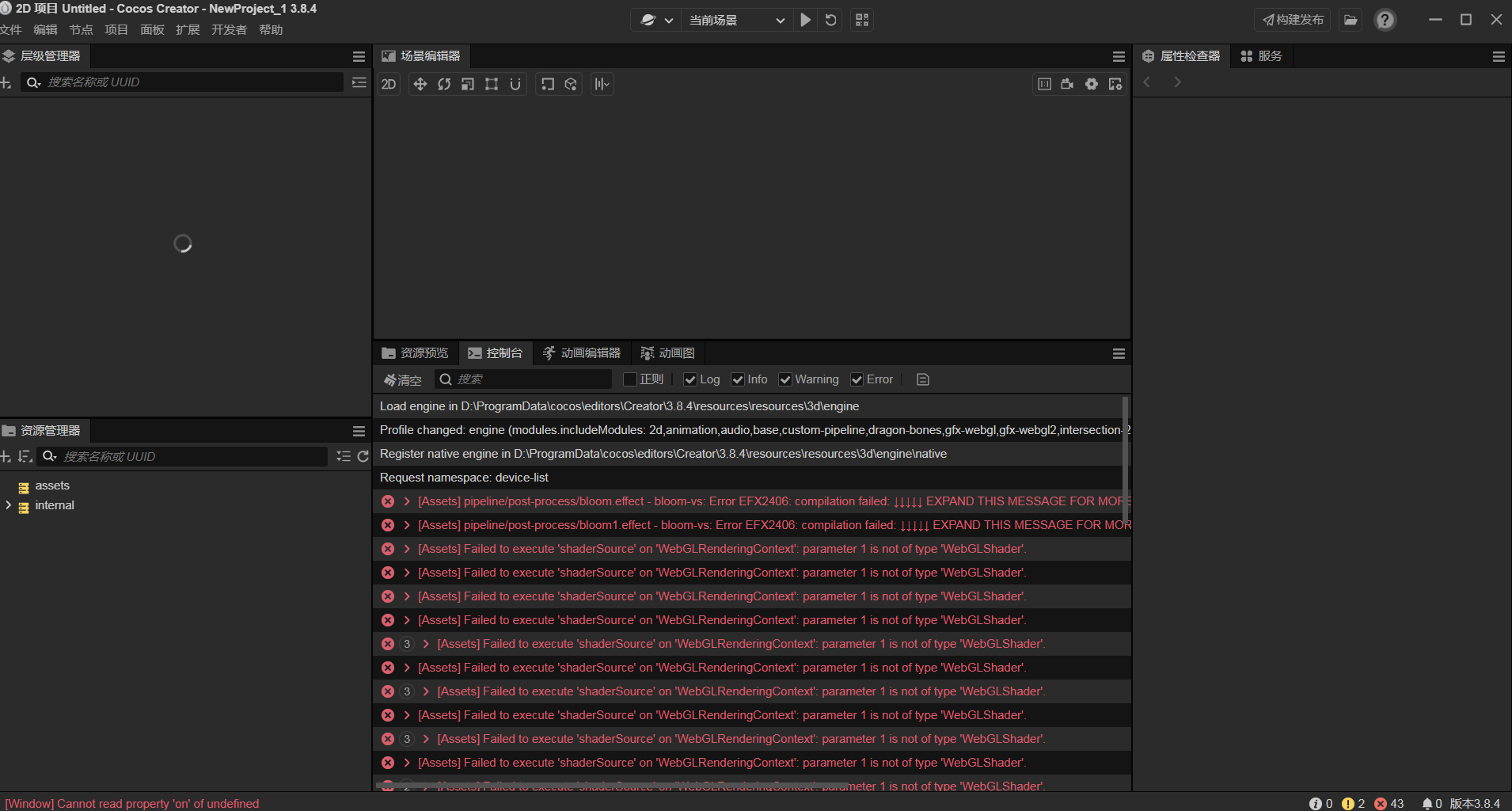1512x811 pixels.
Task: Switch to the 属性检查器 tab
Action: point(1181,56)
